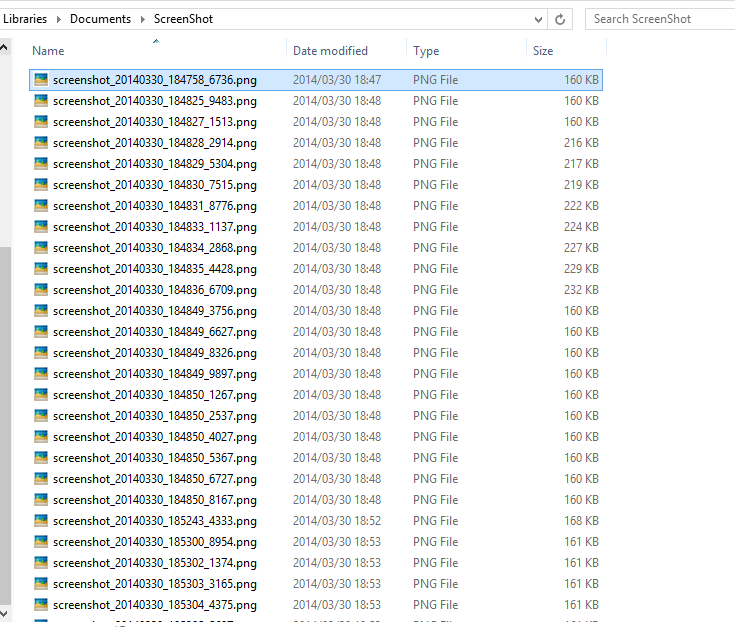
Task: Click icon of screenshot_20140330_184850_8167.png
Action: (41, 500)
